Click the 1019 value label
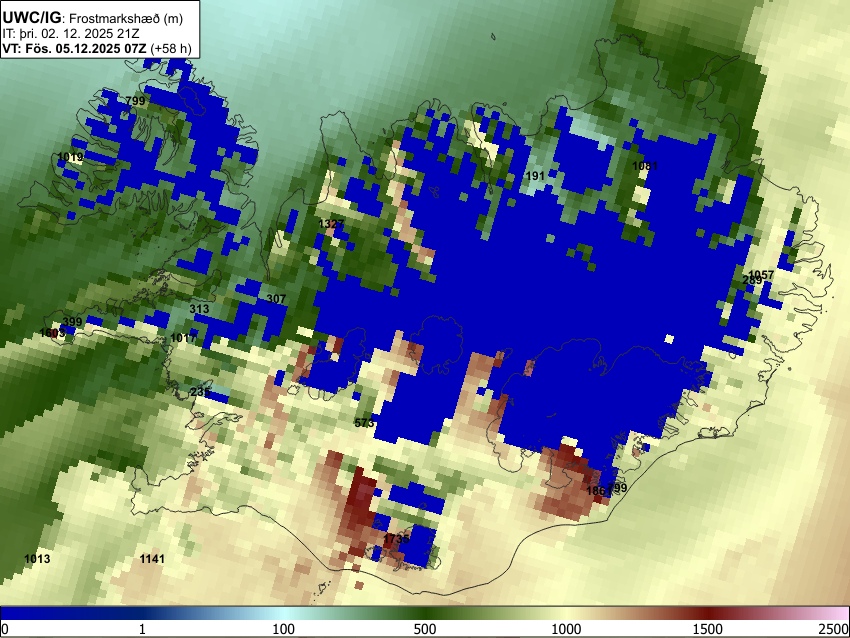 pyautogui.click(x=70, y=157)
